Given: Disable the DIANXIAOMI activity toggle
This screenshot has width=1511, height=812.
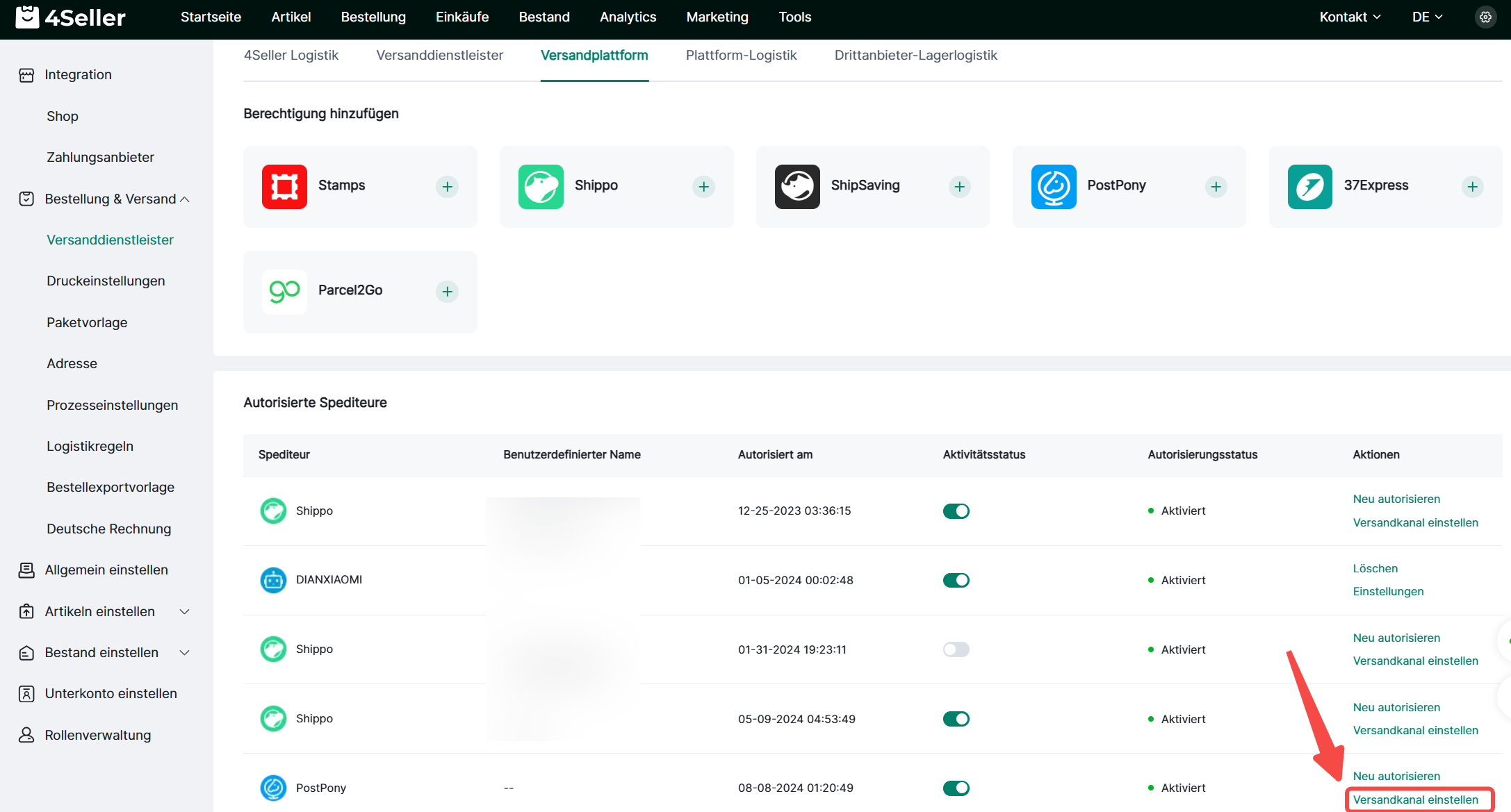Looking at the screenshot, I should (956, 580).
